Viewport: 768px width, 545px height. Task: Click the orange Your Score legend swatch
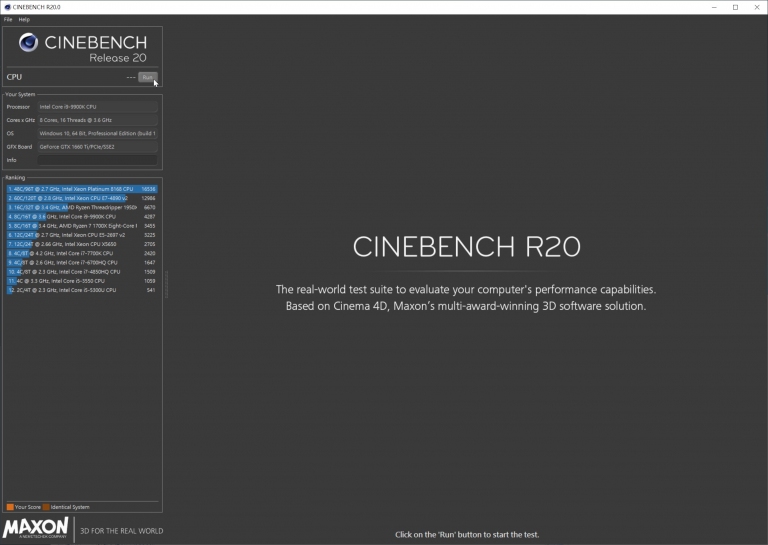click(10, 507)
